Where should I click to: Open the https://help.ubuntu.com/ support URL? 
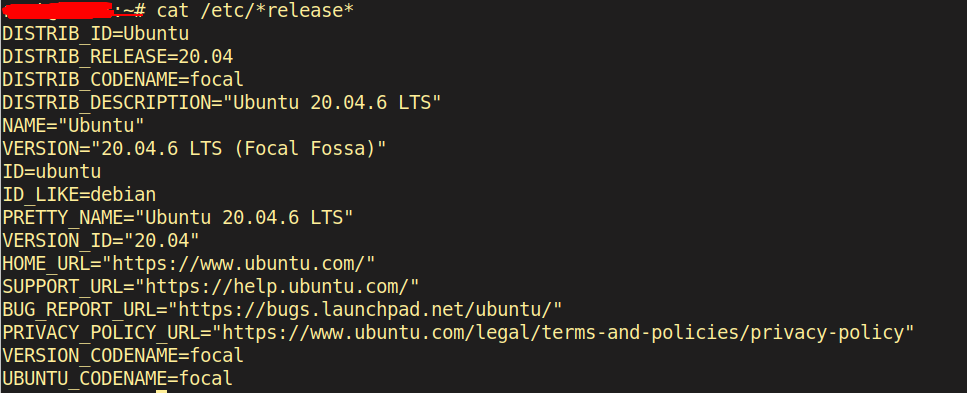point(278,286)
